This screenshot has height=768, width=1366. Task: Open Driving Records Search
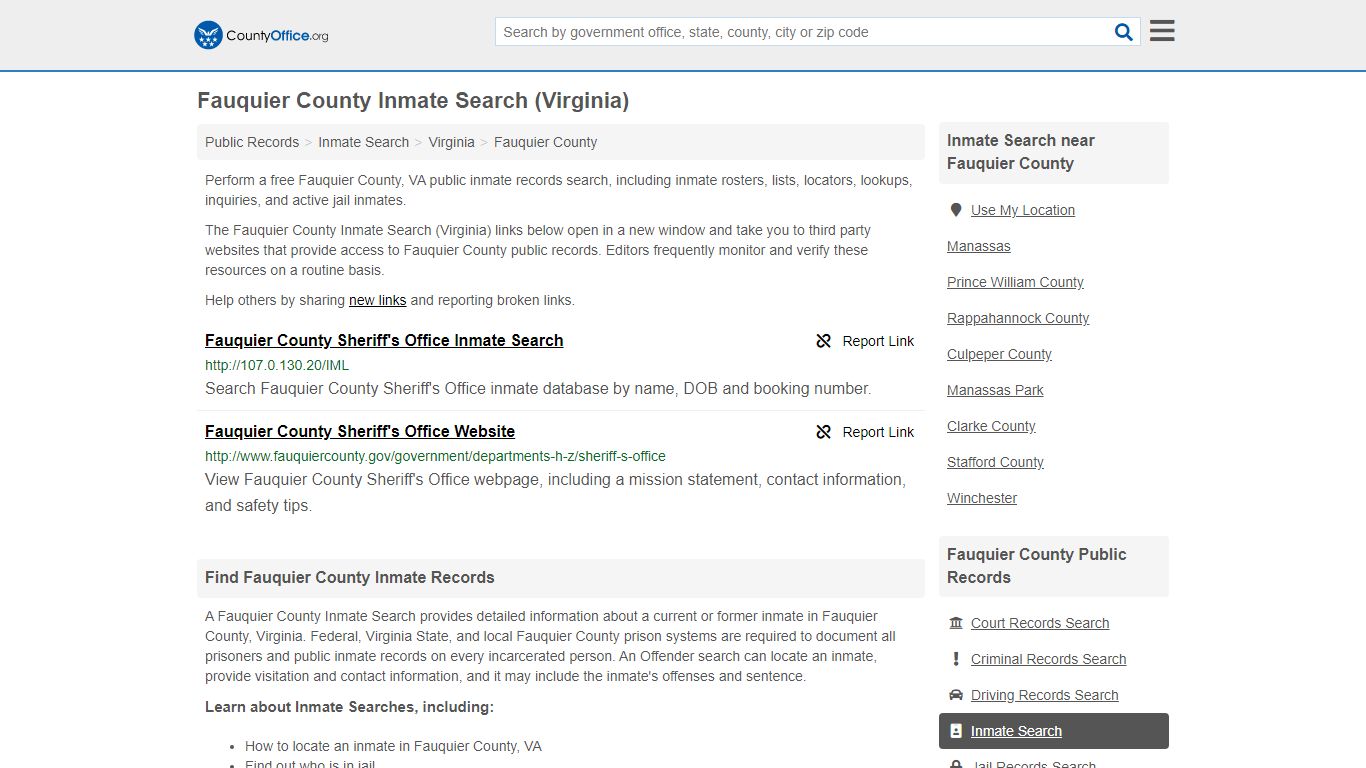click(x=1044, y=695)
